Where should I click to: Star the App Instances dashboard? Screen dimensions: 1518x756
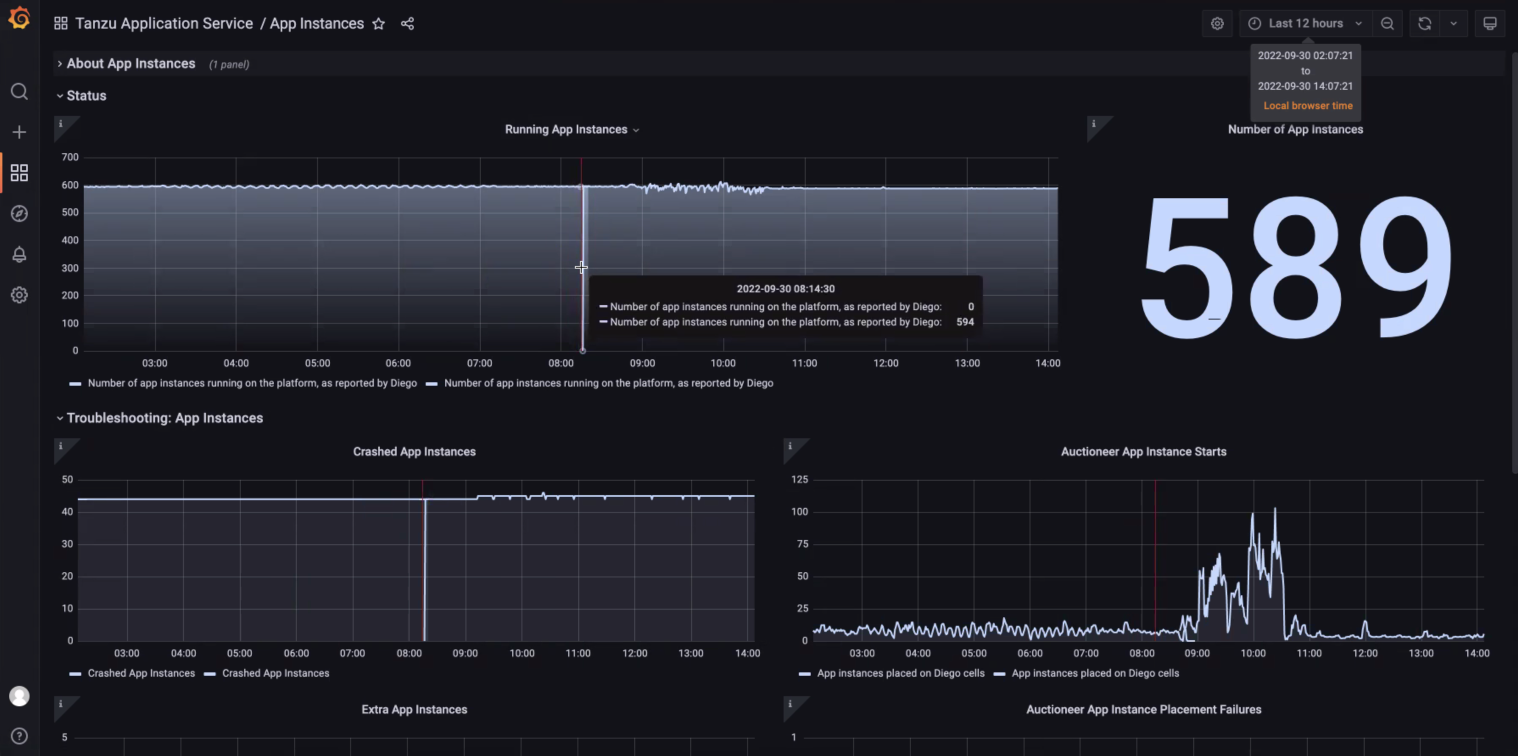[x=378, y=24]
